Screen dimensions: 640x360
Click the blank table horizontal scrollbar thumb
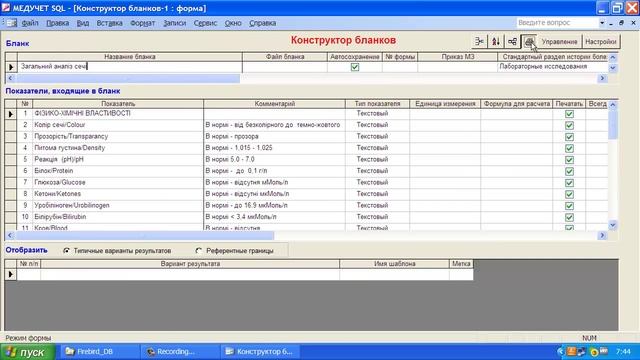(x=128, y=78)
